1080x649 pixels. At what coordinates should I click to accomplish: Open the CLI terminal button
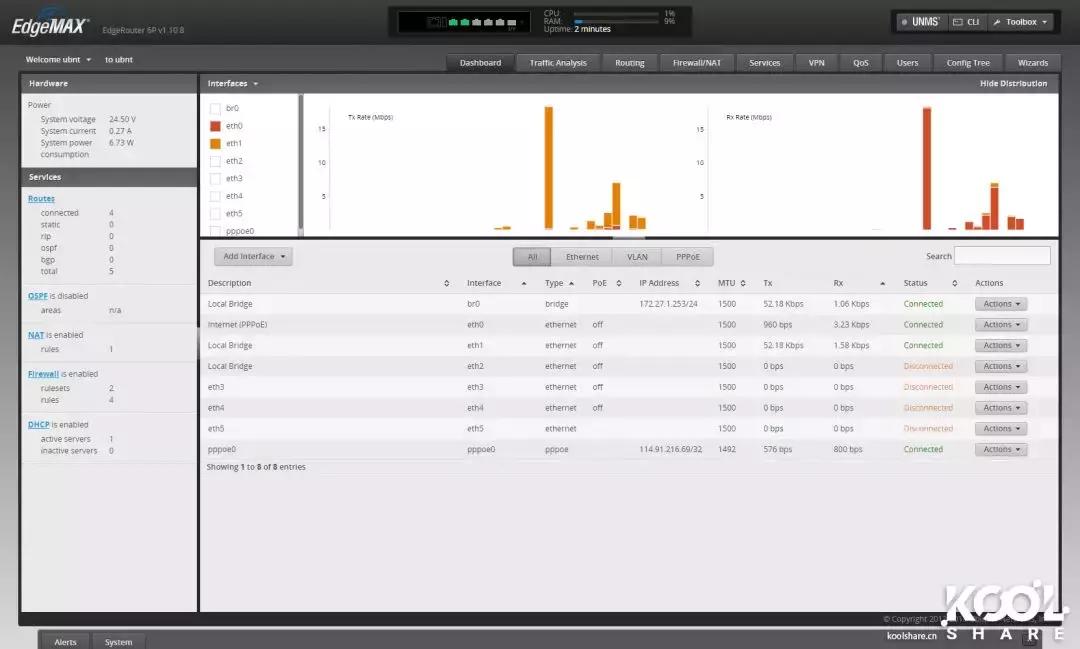(x=966, y=22)
